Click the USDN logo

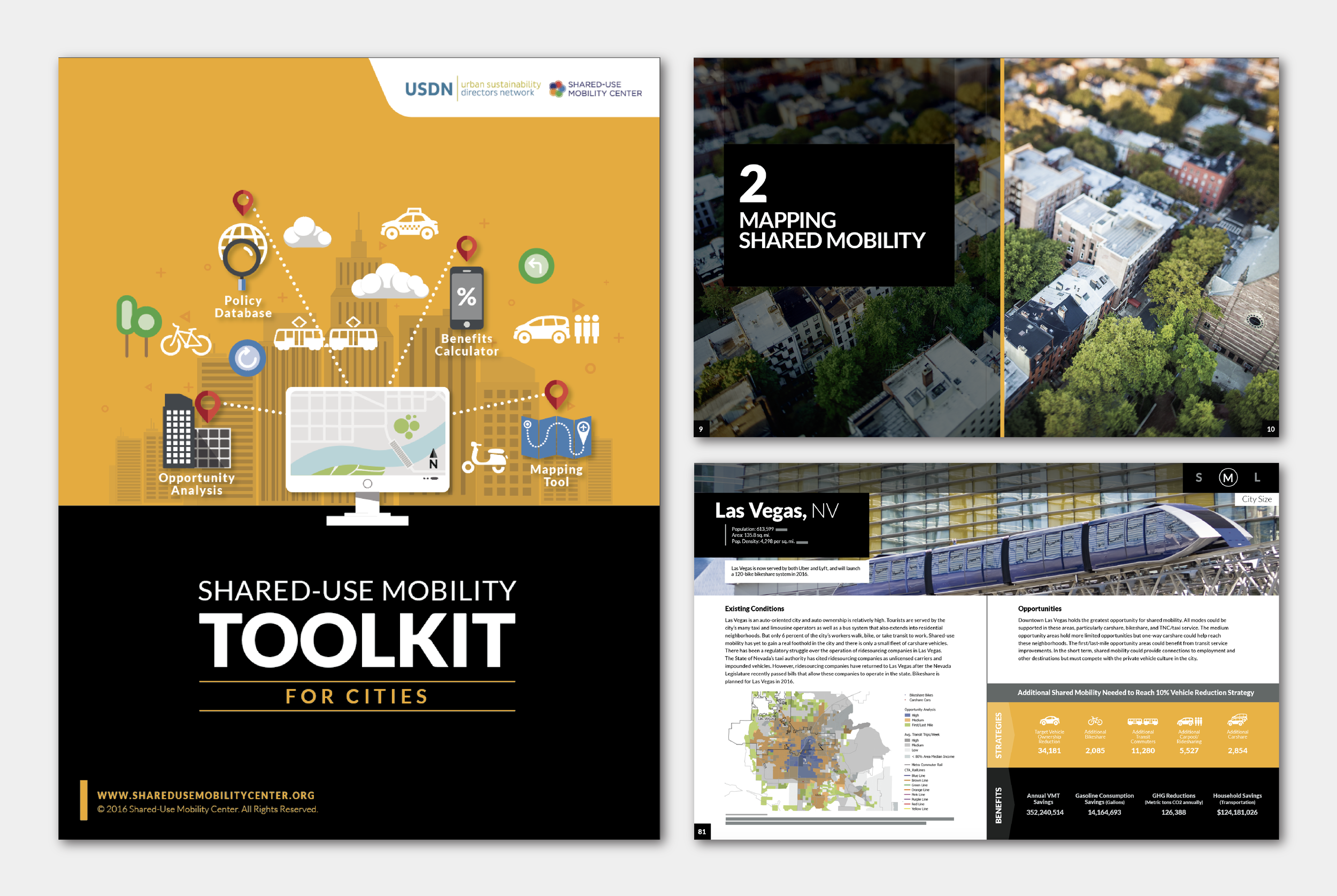point(472,89)
